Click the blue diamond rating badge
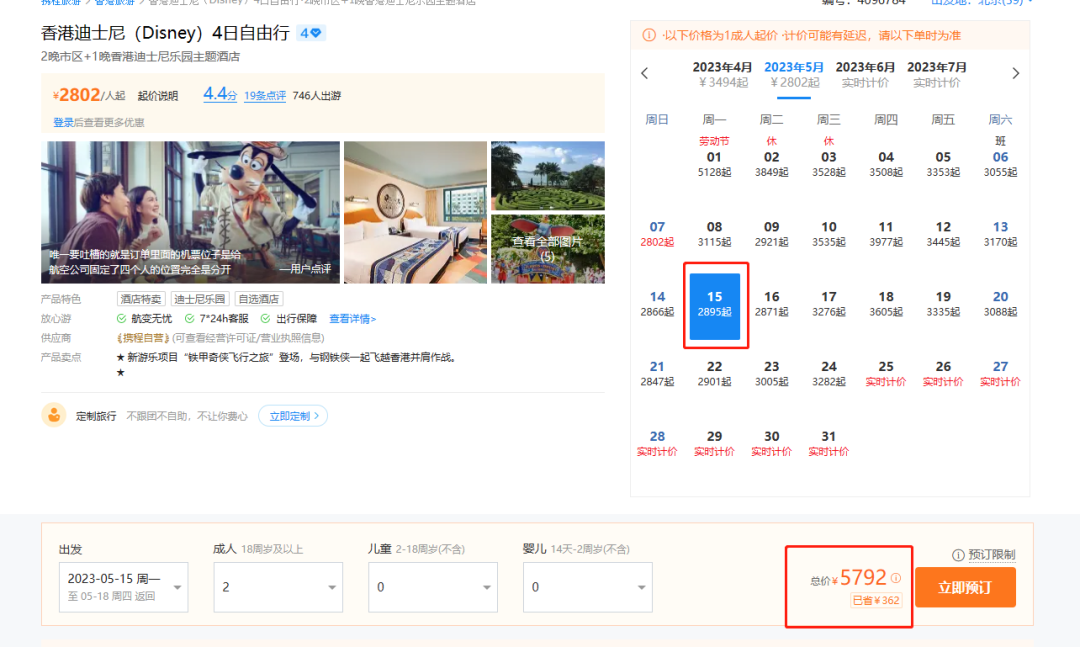Viewport: 1080px width, 647px height. 311,33
